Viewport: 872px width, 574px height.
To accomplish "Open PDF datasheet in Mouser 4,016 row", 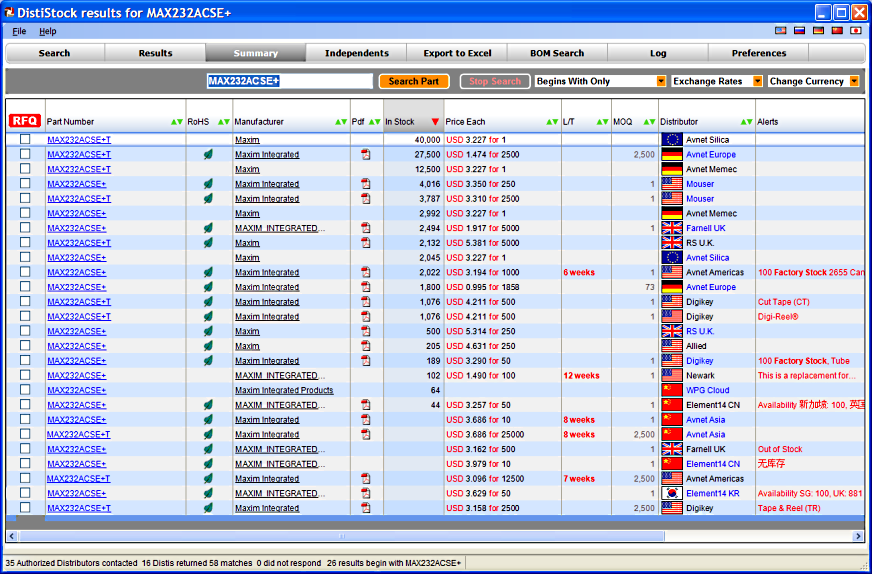I will click(x=365, y=184).
